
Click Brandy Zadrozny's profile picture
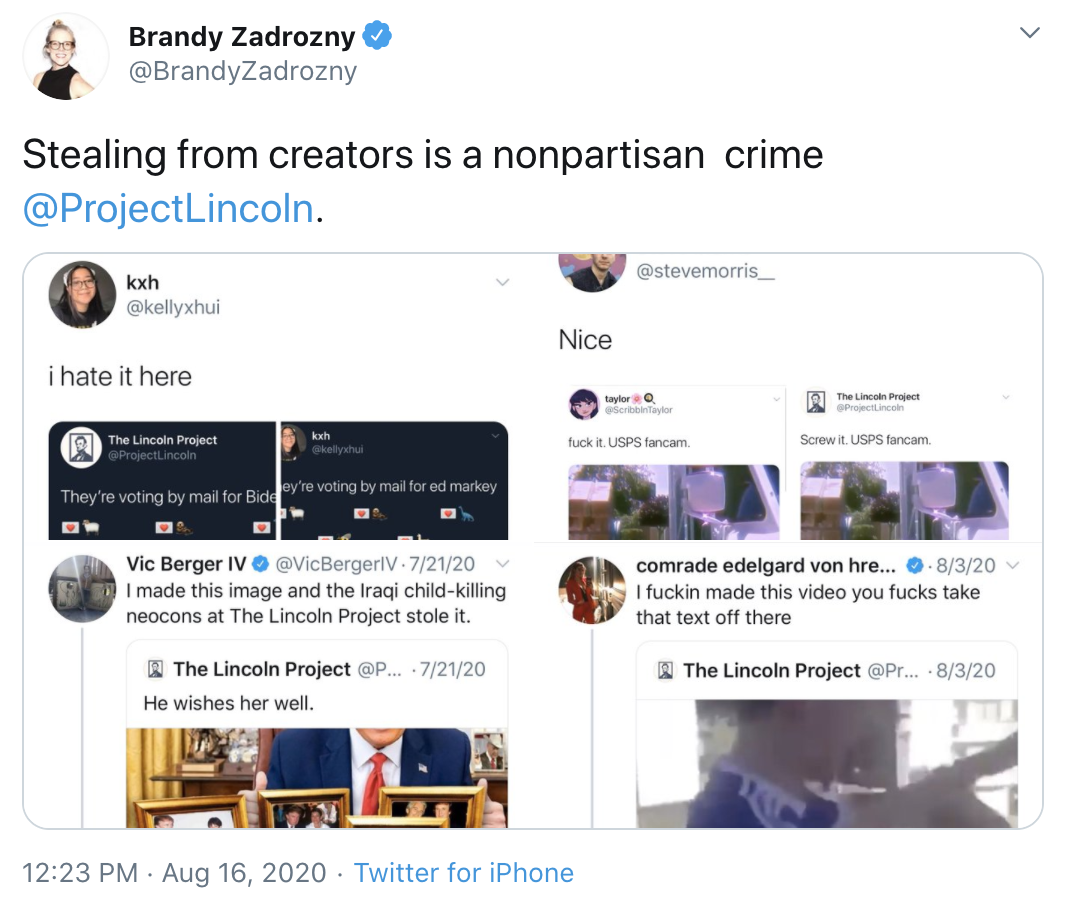tap(64, 57)
